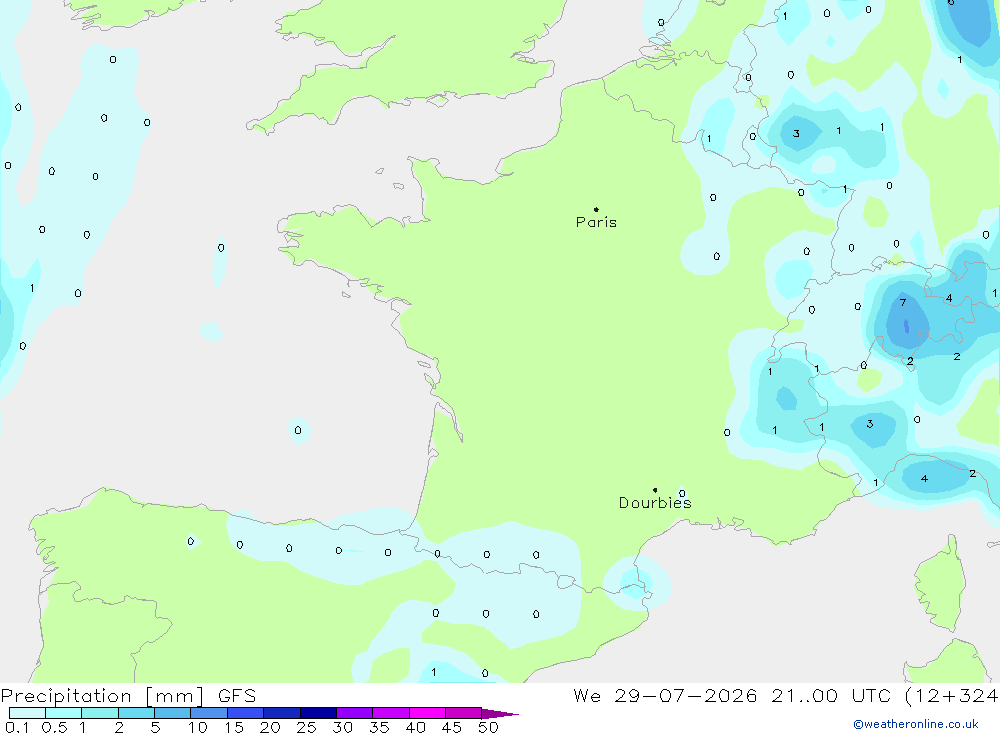
Task: Click the 'We 29-07-2026' date text
Action: point(665,696)
